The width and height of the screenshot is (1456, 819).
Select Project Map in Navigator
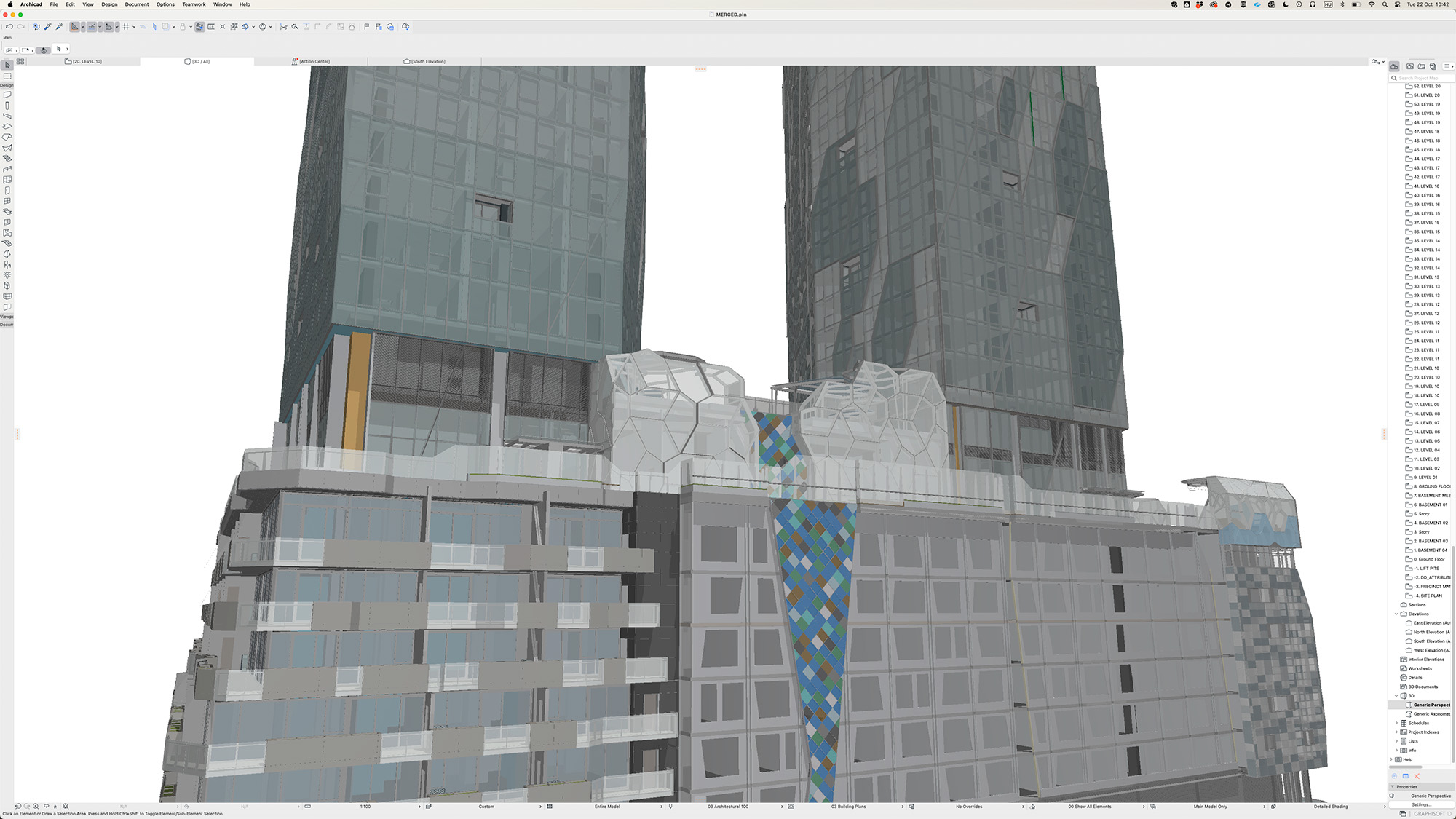[x=1395, y=66]
